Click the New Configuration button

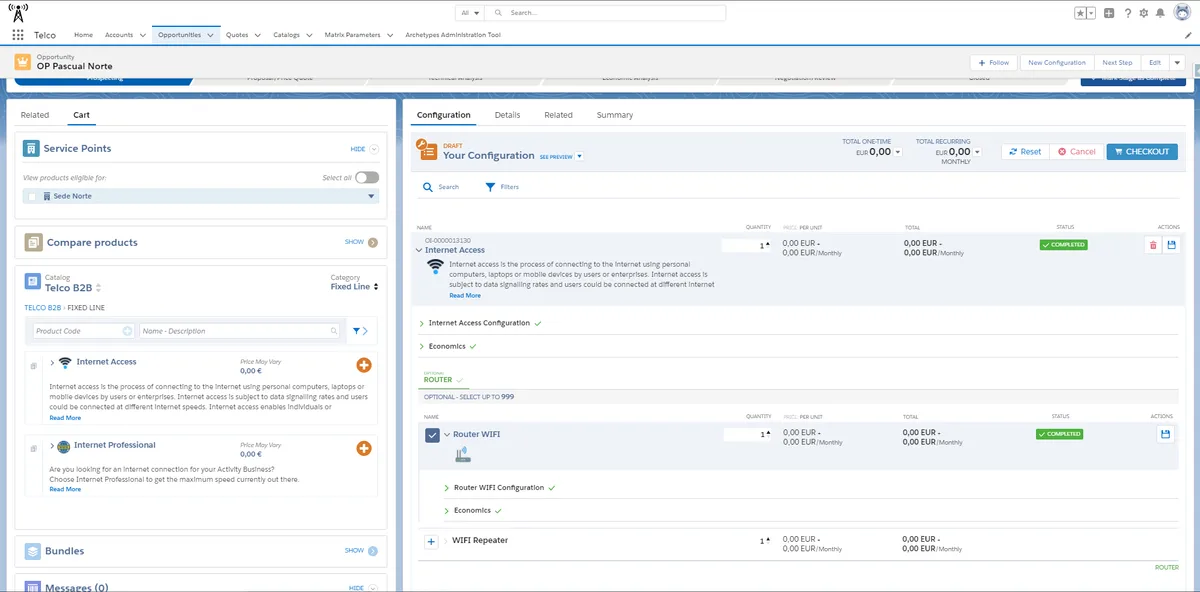(x=1057, y=62)
